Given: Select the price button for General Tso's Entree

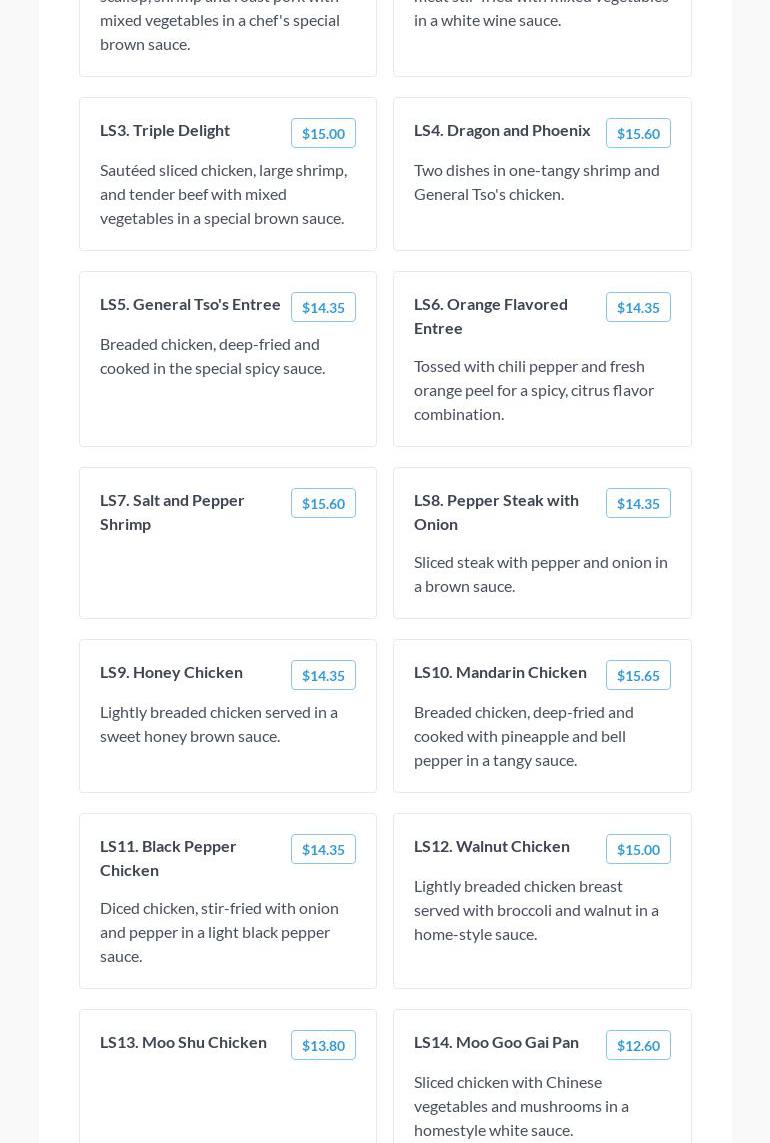Looking at the screenshot, I should click(323, 307).
